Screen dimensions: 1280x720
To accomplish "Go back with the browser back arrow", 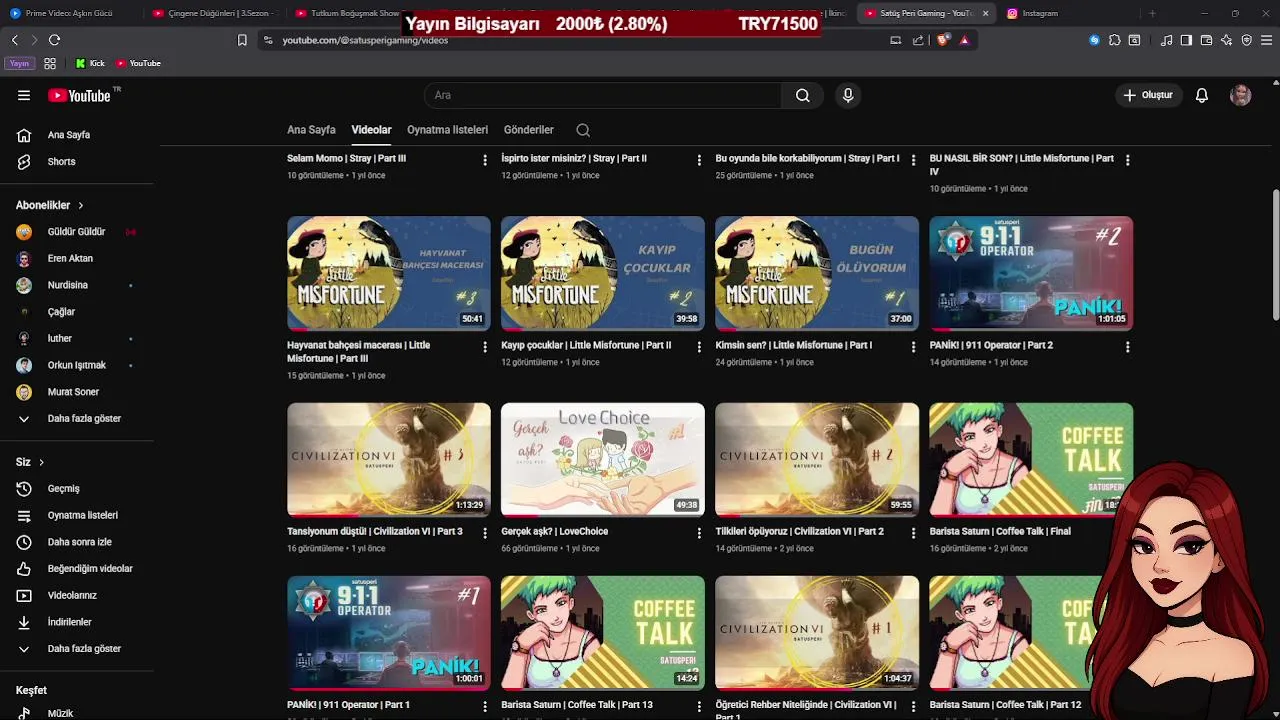I will (15, 40).
